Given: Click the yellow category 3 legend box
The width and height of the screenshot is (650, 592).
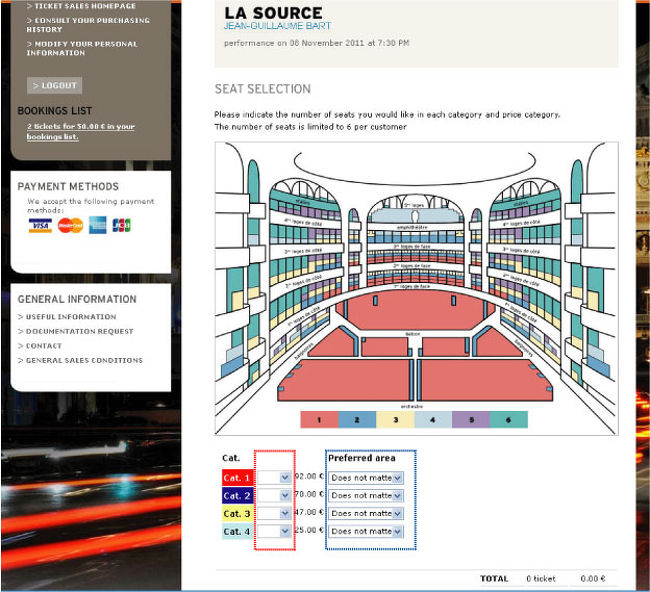Looking at the screenshot, I should pos(395,420).
